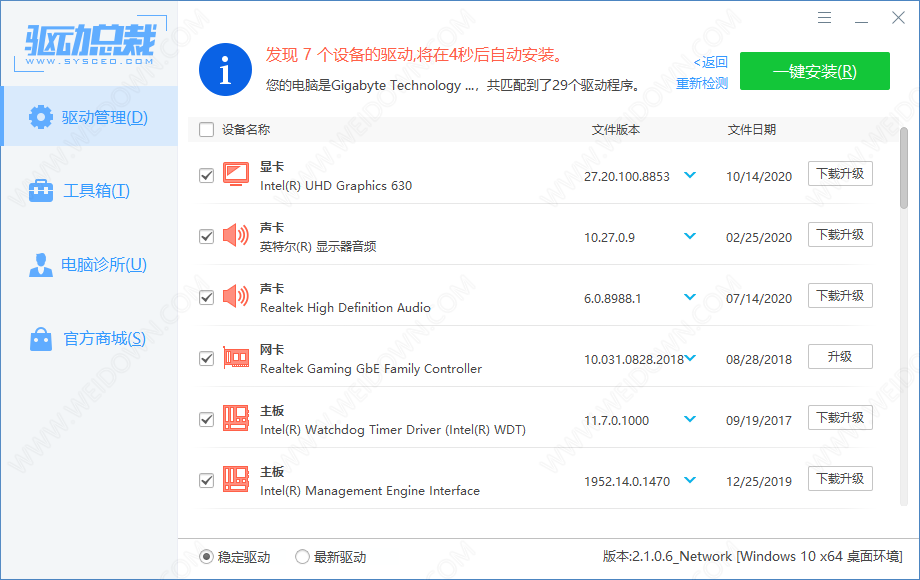This screenshot has height=580, width=920.
Task: Click the 重新检测 link
Action: tap(702, 83)
